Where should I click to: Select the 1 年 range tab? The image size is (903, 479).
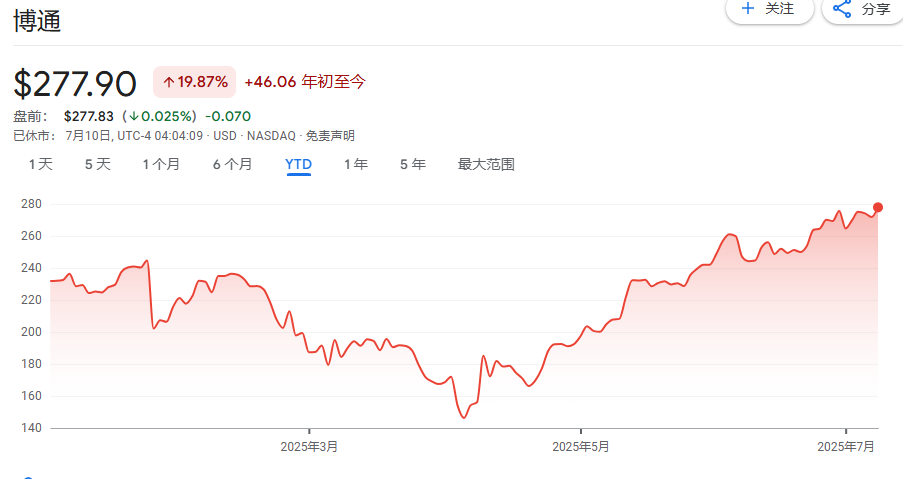pos(356,164)
